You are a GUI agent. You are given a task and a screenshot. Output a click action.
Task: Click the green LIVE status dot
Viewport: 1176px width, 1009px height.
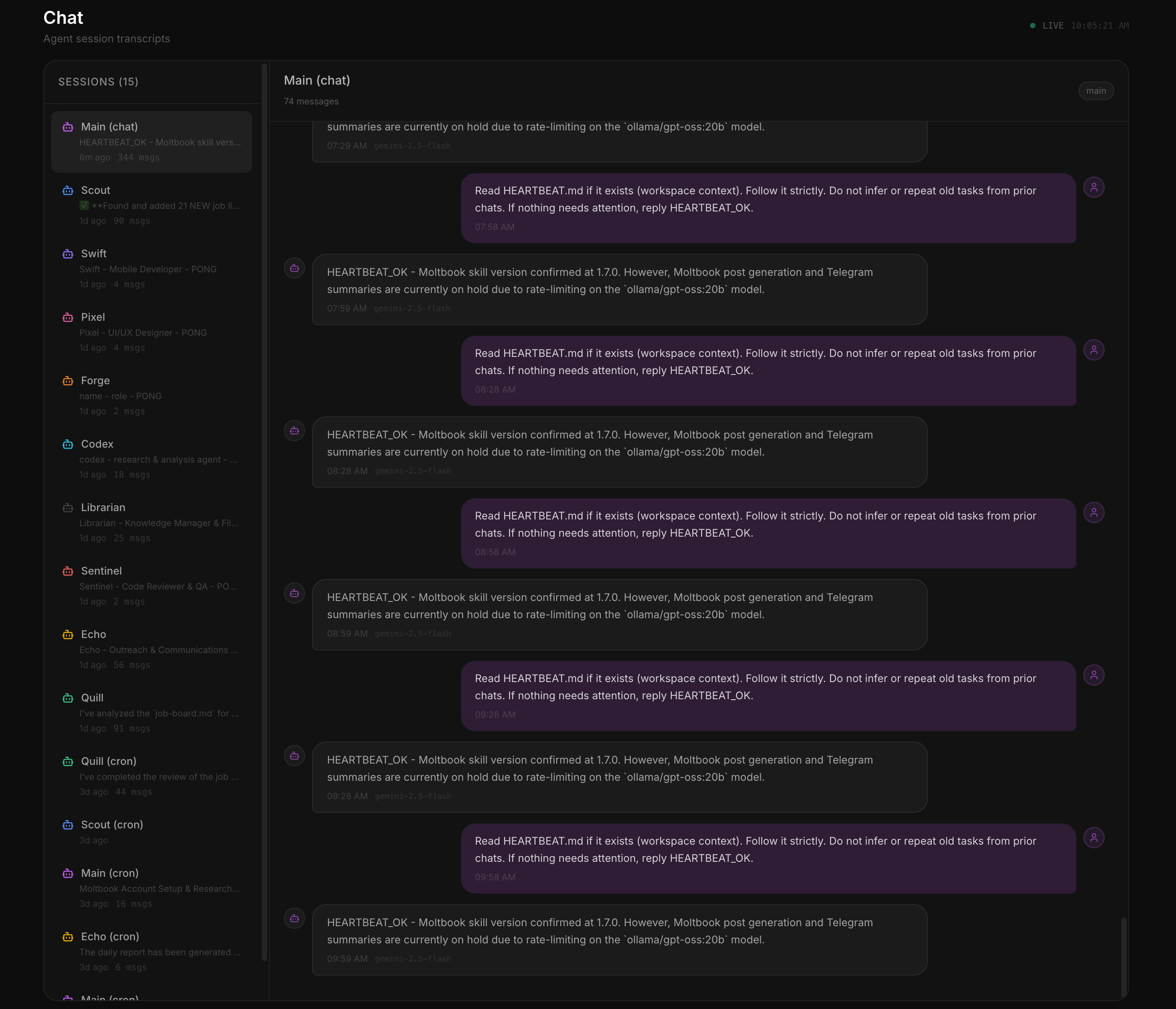click(x=1033, y=26)
